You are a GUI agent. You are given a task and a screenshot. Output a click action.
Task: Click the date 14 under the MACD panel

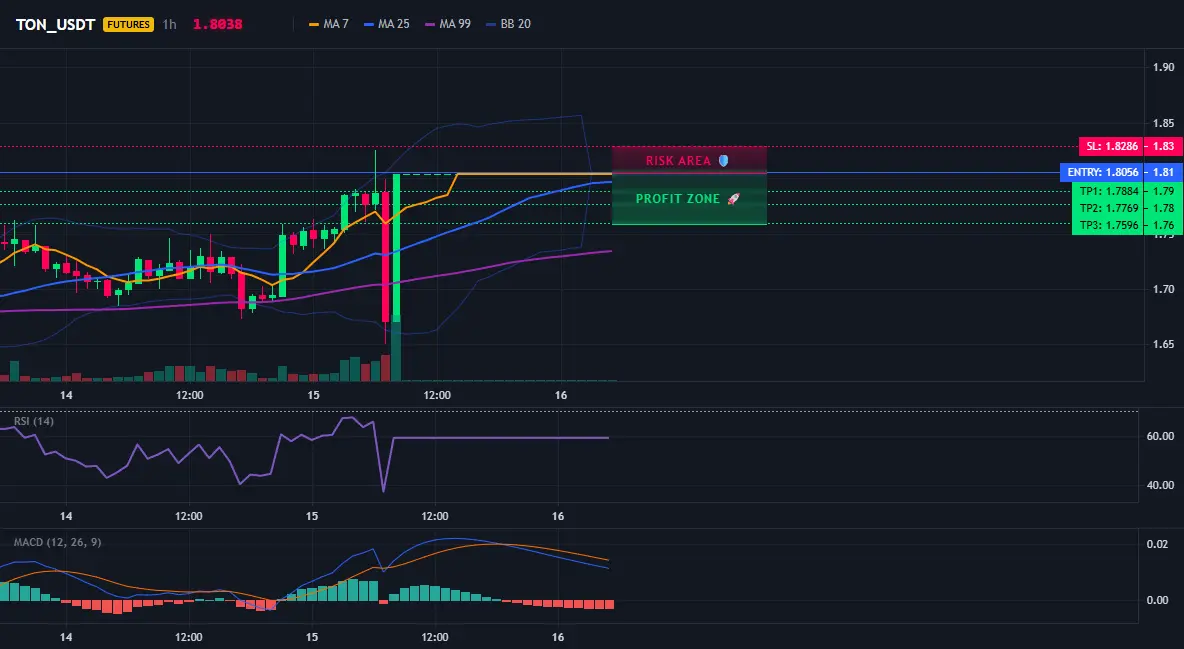click(66, 637)
